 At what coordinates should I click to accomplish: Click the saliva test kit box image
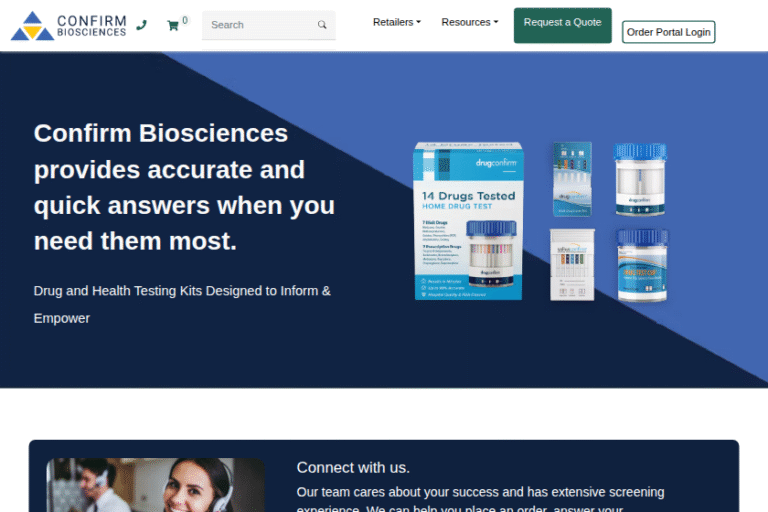click(x=572, y=264)
